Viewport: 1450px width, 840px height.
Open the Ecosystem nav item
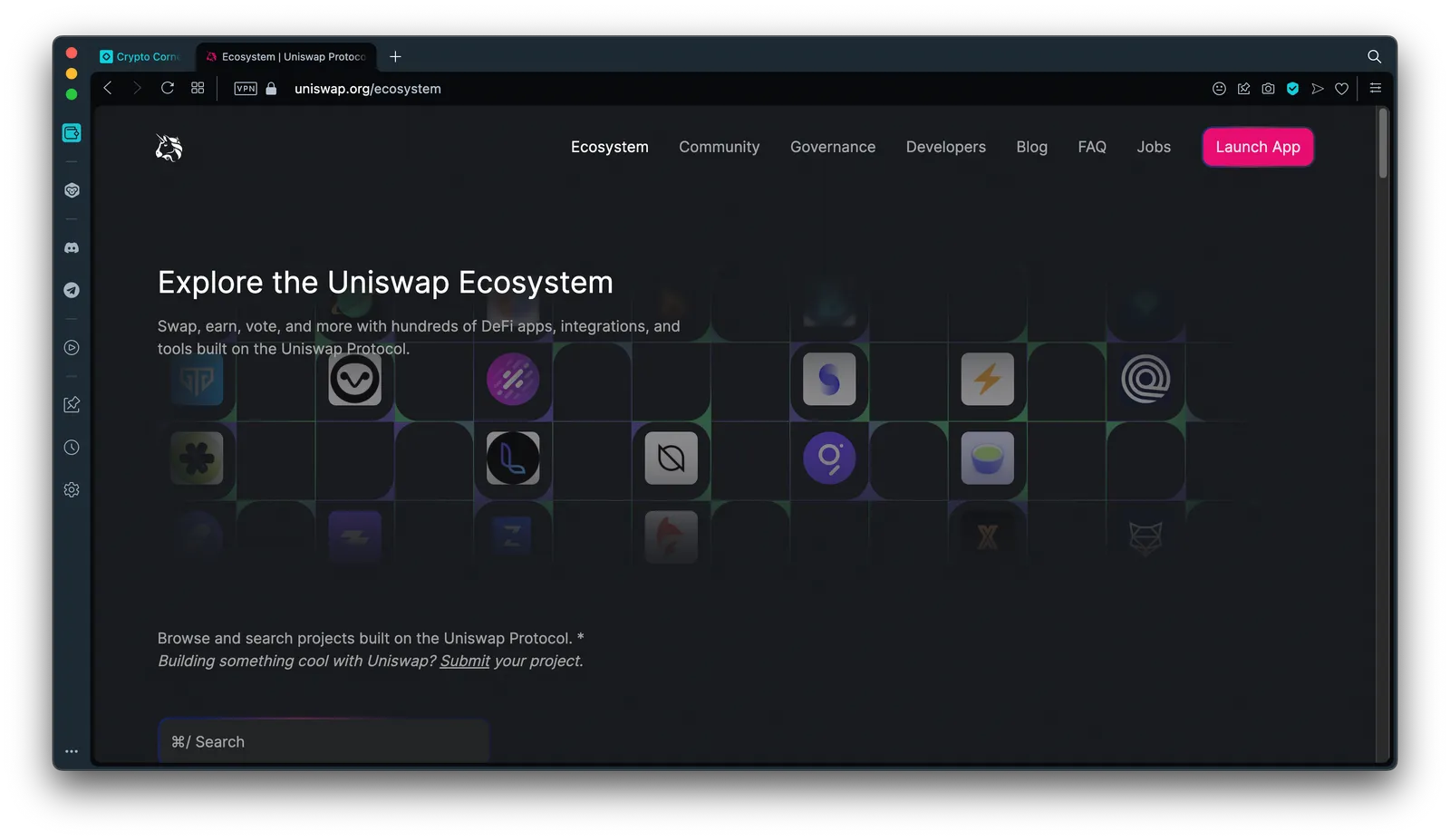pos(610,147)
